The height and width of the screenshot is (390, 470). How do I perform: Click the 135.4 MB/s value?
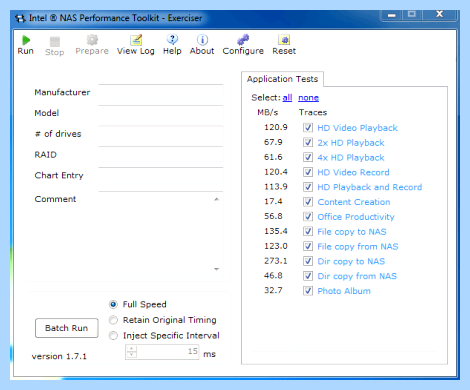pyautogui.click(x=276, y=231)
